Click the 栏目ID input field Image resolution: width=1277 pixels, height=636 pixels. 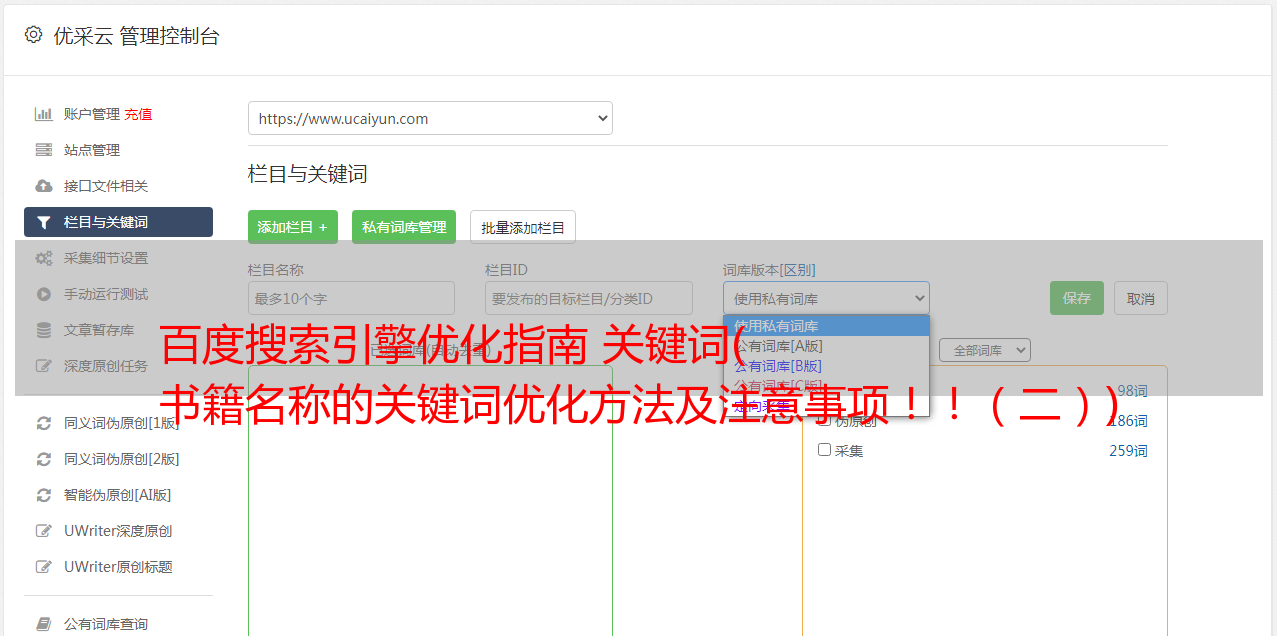click(x=589, y=298)
